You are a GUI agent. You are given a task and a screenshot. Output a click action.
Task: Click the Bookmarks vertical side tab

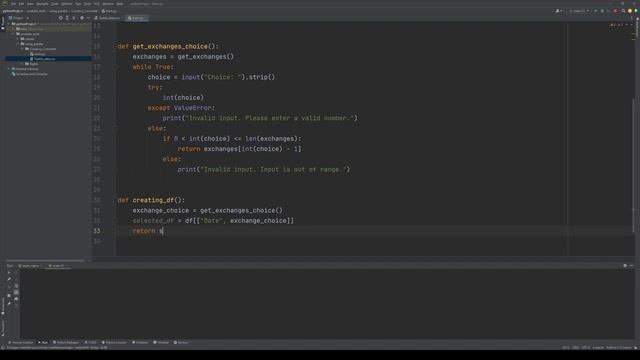coord(2,306)
